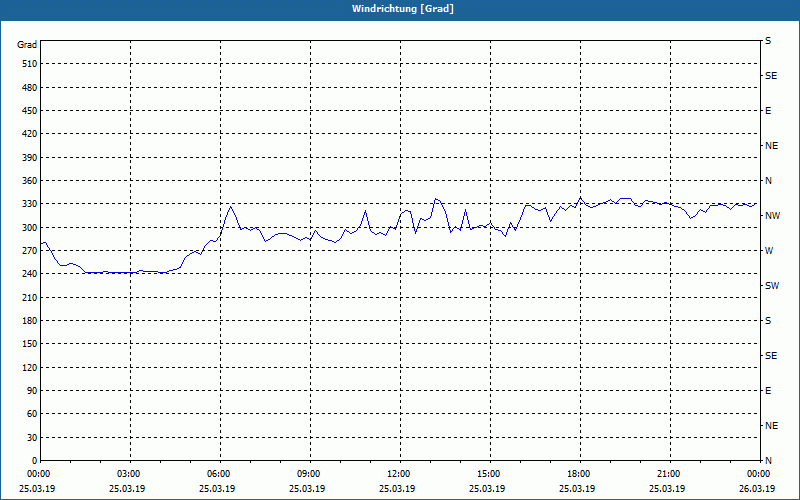Viewport: 800px width, 500px height.
Task: Select the 240 axis value
Action: point(30,274)
